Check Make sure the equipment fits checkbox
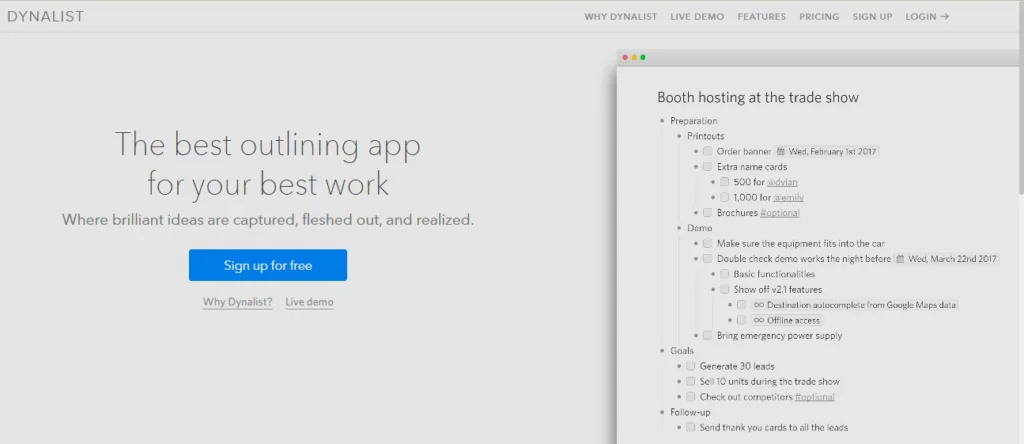Screen dimensions: 1024x444 (x=707, y=244)
